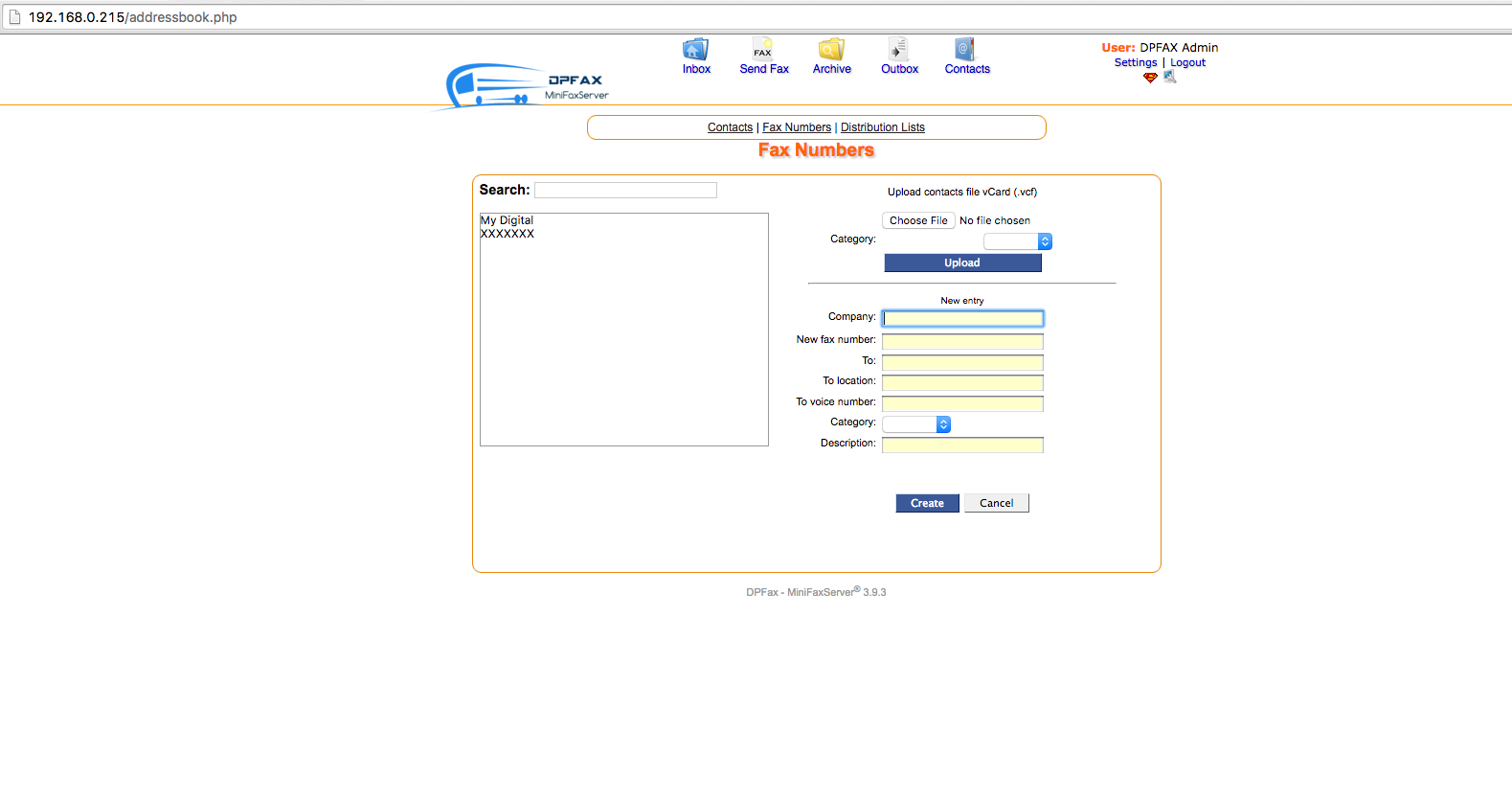
Task: Focus the To input field
Action: point(962,362)
